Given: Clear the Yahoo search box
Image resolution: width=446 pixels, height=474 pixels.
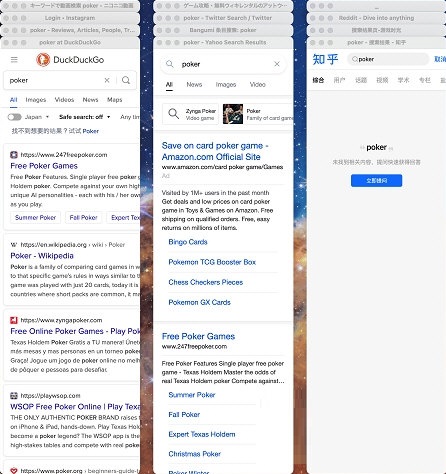Looking at the screenshot, I should pos(277,64).
